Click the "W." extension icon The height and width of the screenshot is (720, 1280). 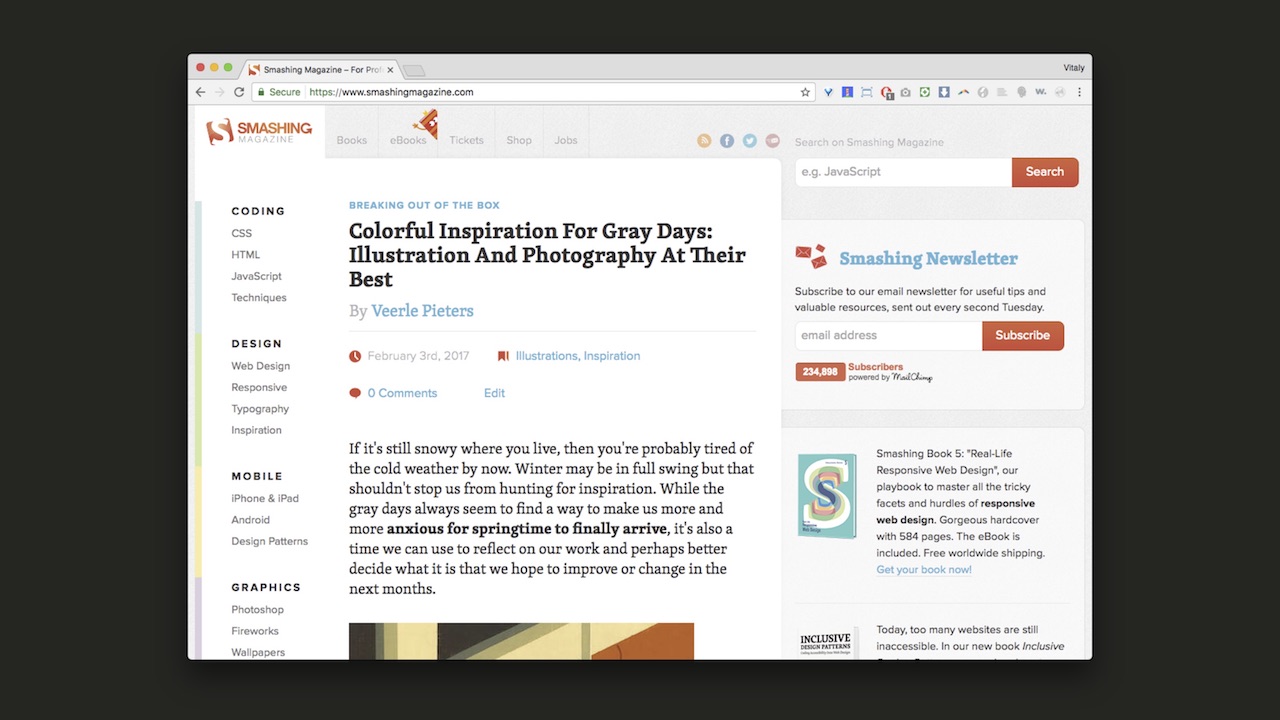[x=1041, y=92]
